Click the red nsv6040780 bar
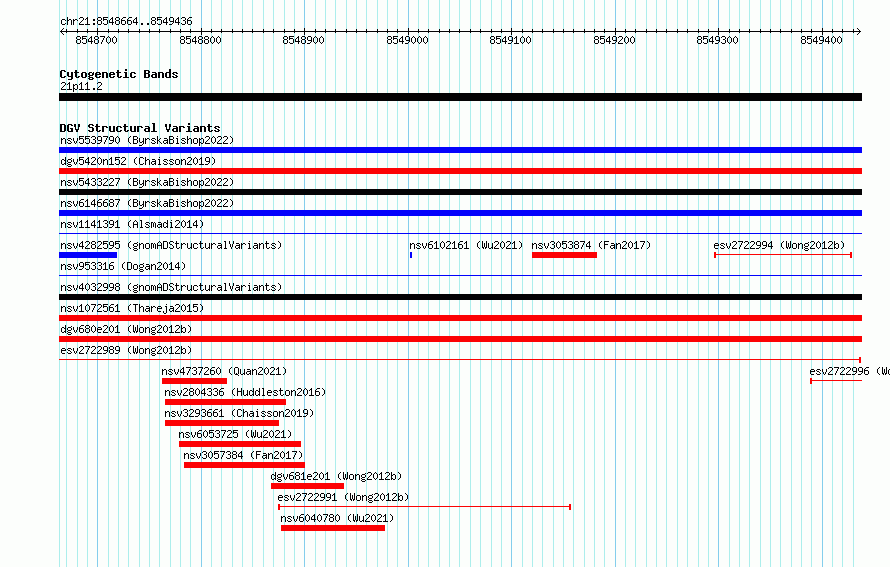This screenshot has width=890, height=567. point(333,528)
